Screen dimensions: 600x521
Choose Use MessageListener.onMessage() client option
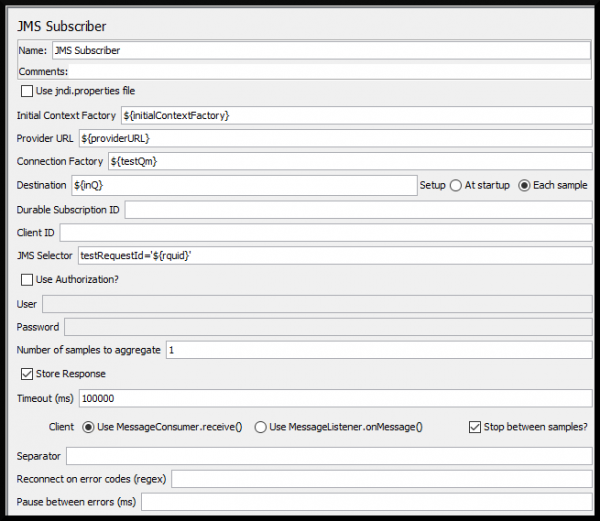coord(261,427)
